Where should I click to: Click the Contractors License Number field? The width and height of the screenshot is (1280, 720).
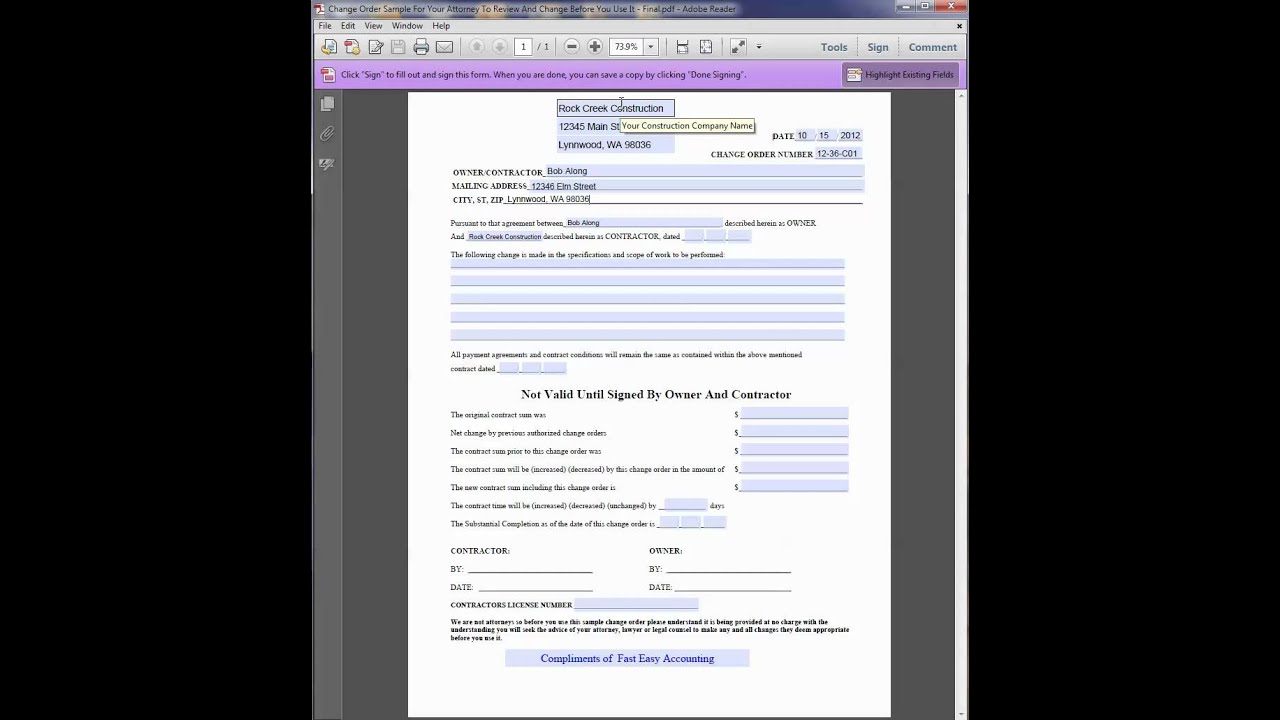coord(636,604)
